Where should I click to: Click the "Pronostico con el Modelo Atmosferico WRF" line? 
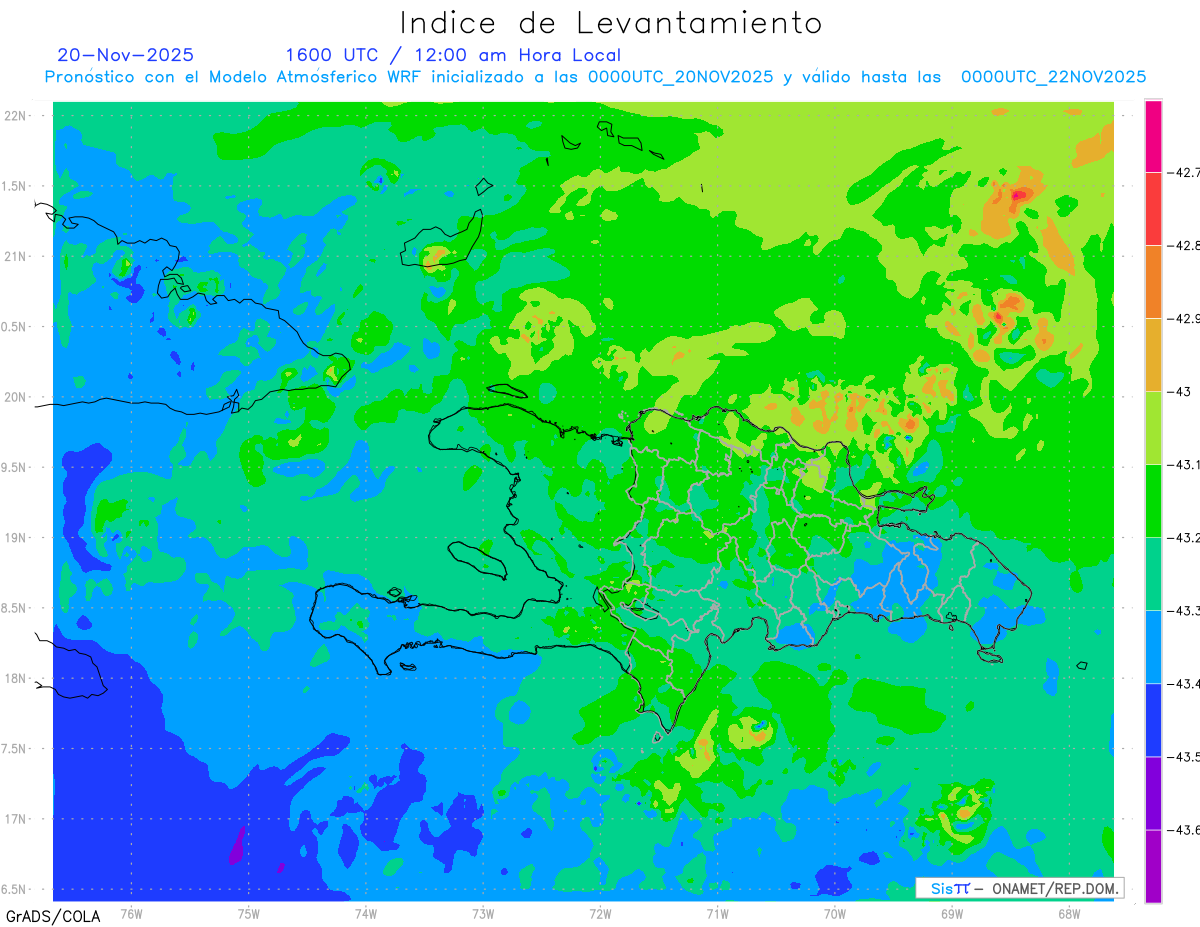pos(595,77)
